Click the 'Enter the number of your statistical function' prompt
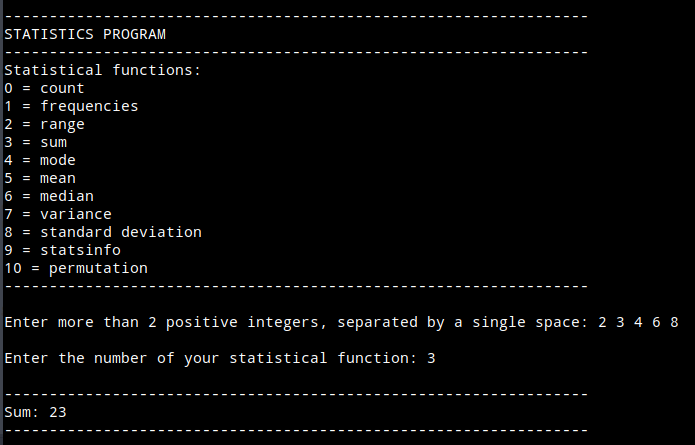The width and height of the screenshot is (695, 445). pos(210,358)
